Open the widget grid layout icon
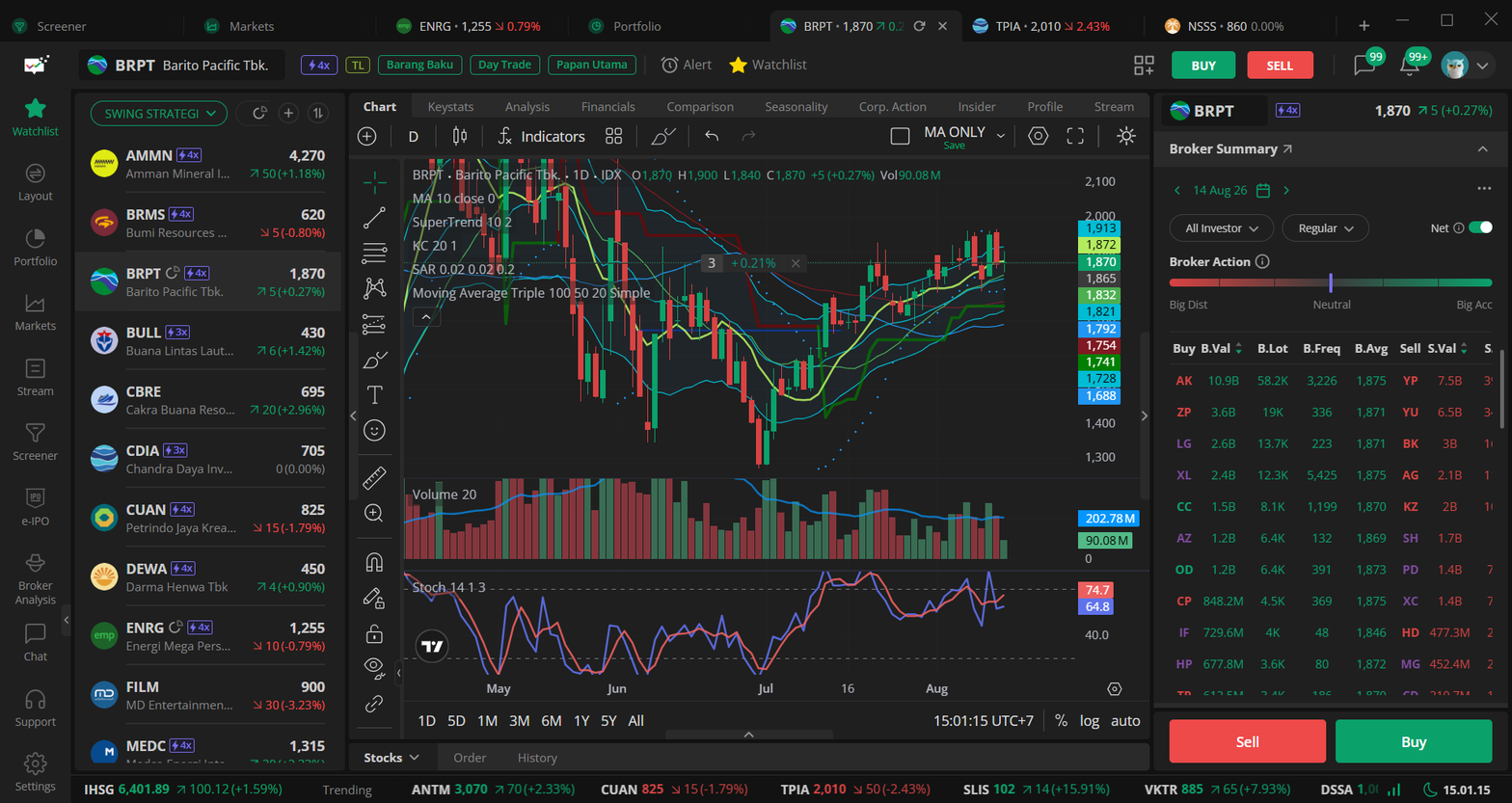Viewport: 1512px width, 803px height. tap(1144, 66)
